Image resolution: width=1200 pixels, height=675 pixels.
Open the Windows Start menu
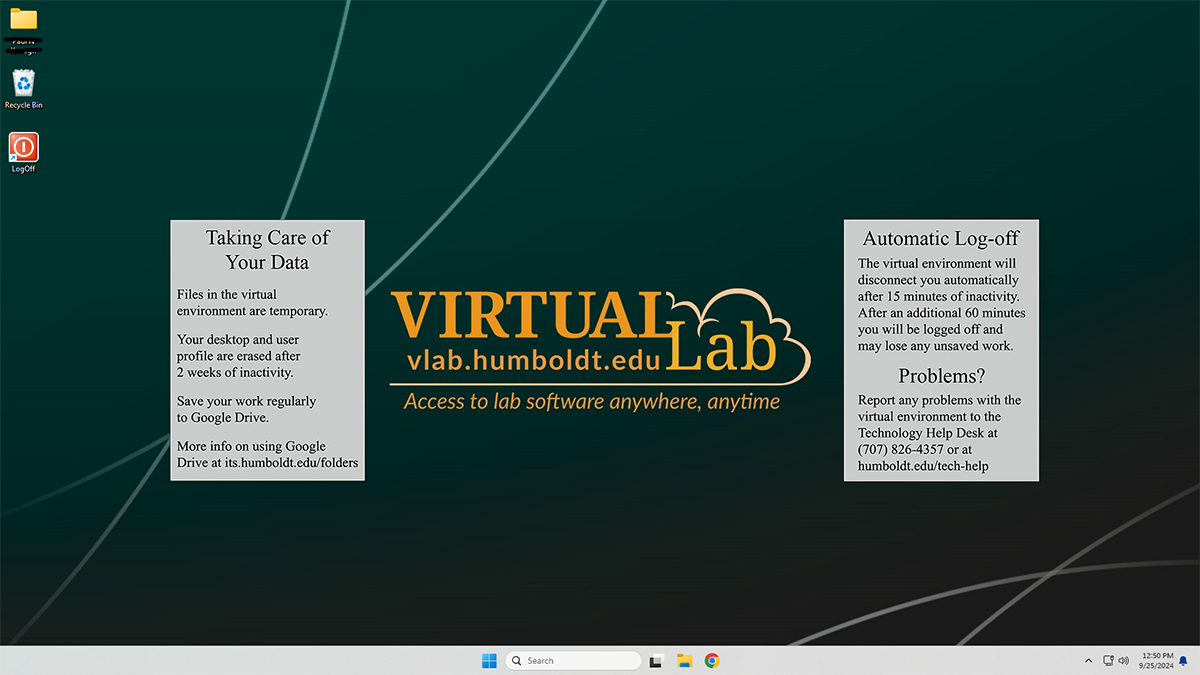[489, 660]
